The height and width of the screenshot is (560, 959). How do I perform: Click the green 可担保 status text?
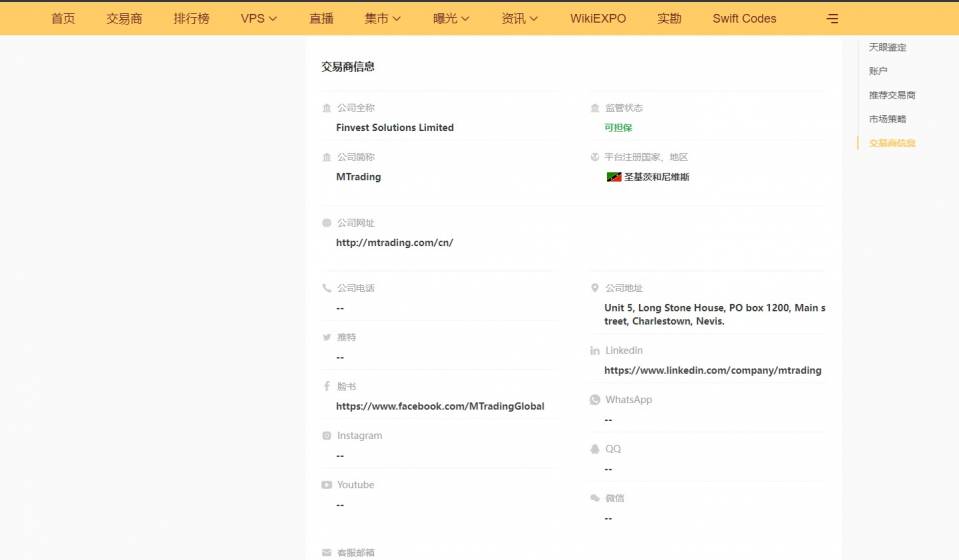click(618, 128)
